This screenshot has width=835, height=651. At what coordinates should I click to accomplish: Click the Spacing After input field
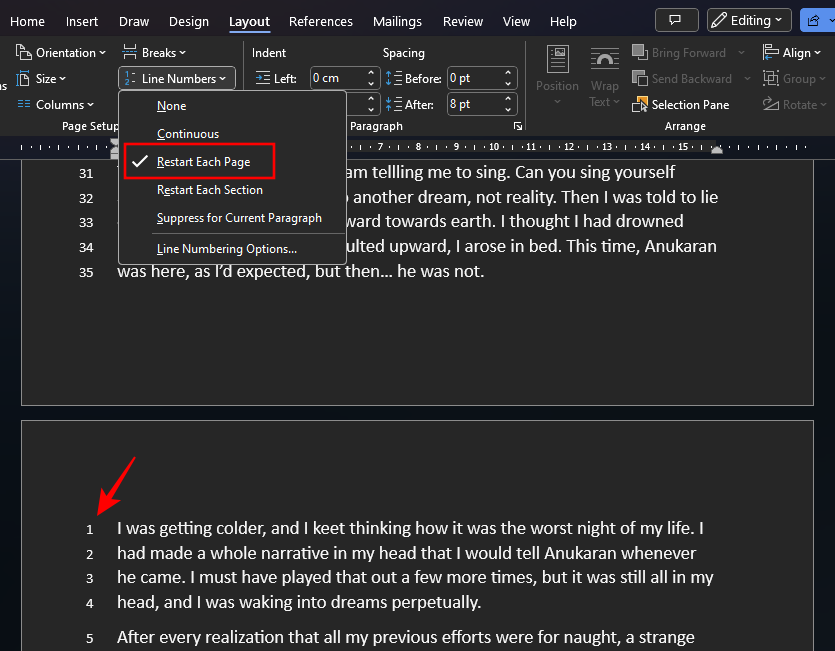475,104
